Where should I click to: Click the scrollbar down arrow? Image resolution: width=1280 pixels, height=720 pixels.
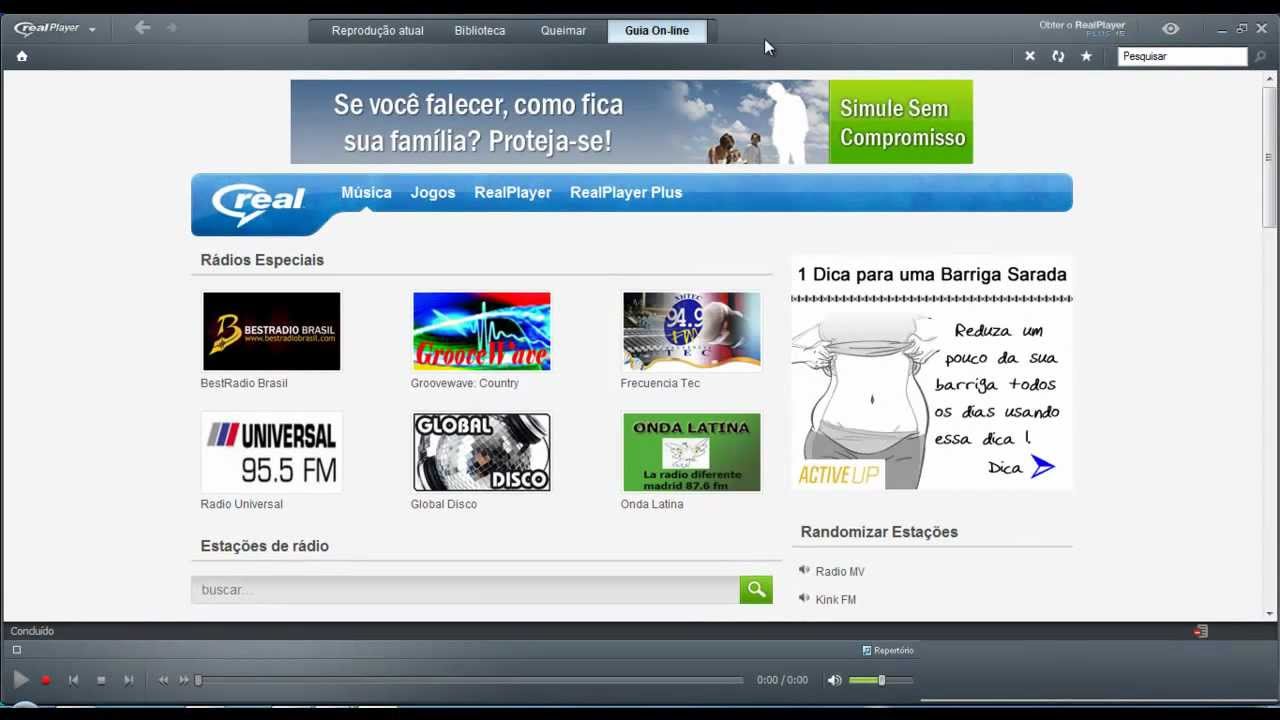point(1270,613)
